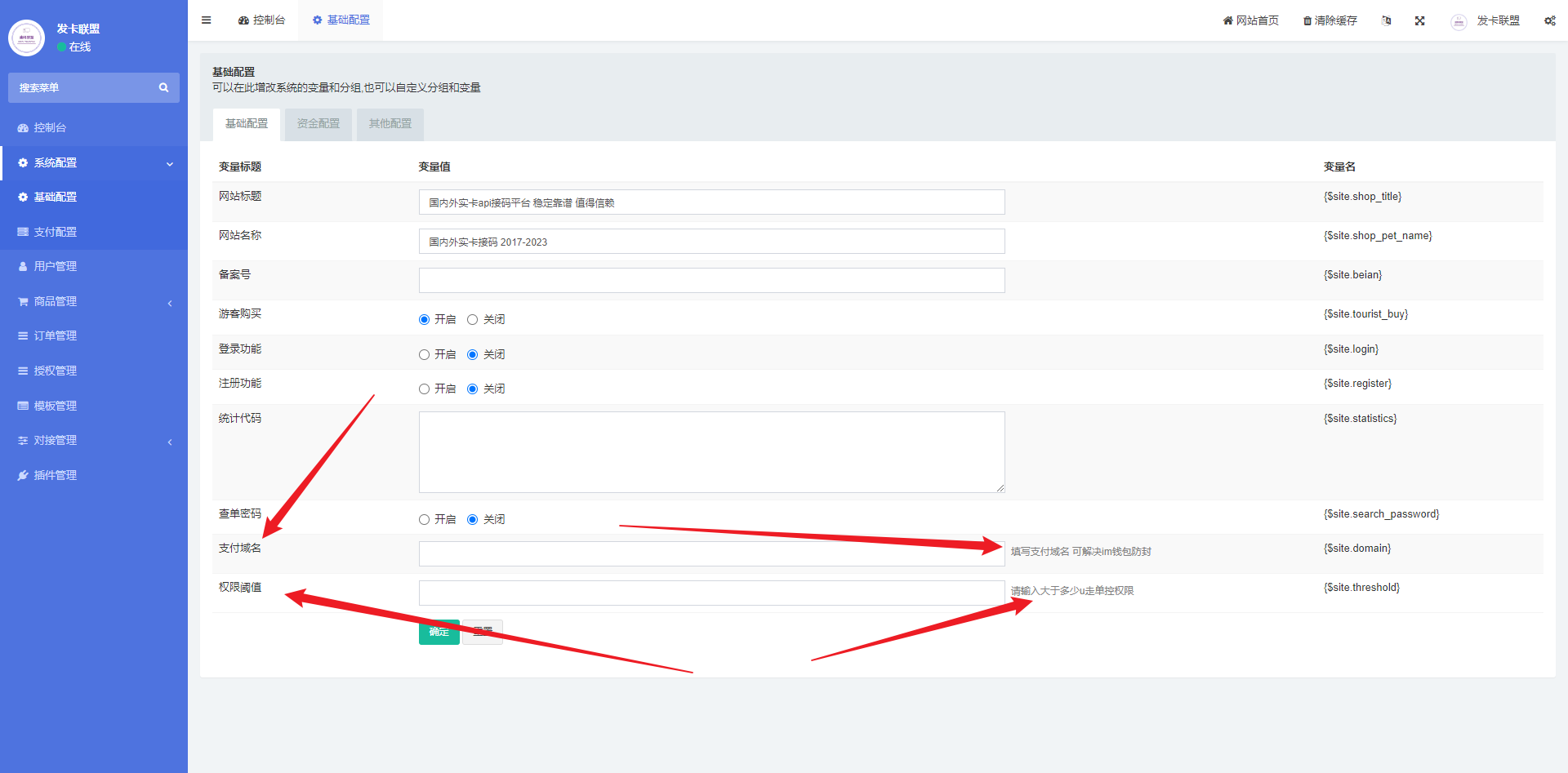Click 清除缓存 in the header
The height and width of the screenshot is (773, 1568).
pyautogui.click(x=1330, y=20)
